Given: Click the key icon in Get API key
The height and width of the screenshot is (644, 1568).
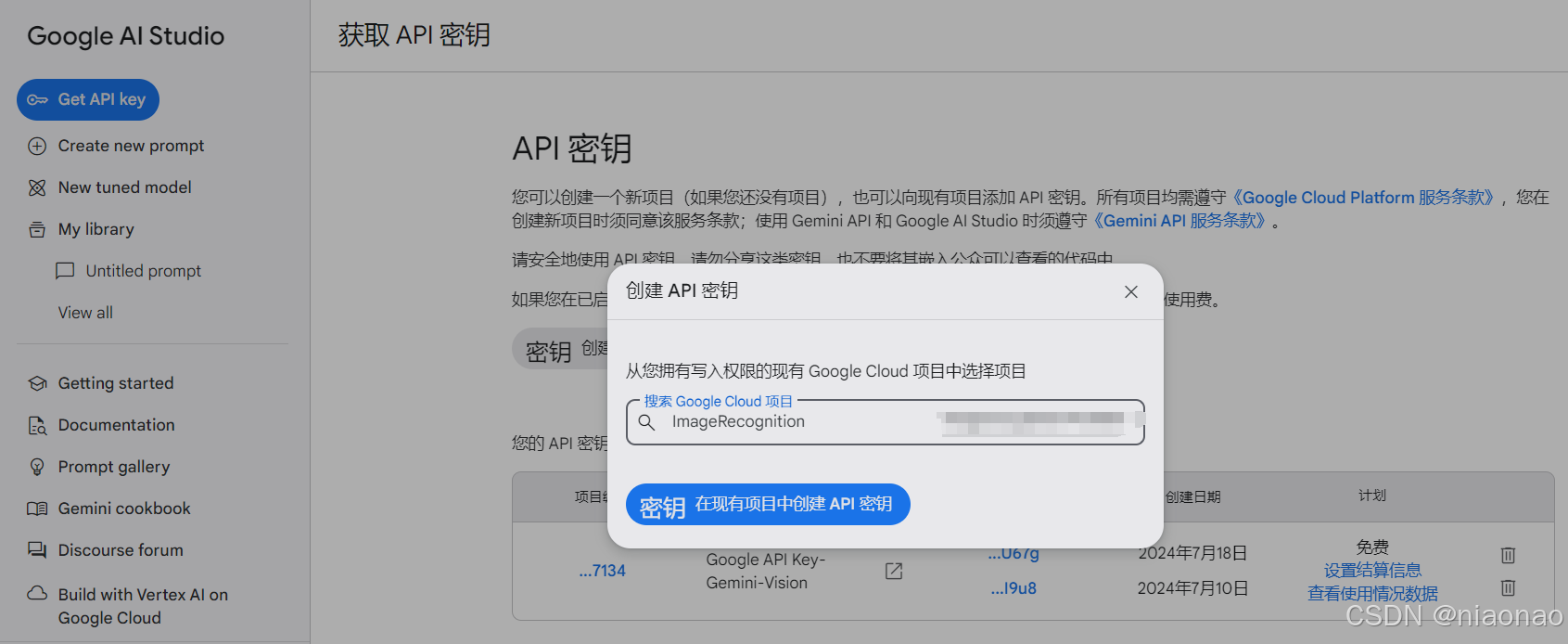Looking at the screenshot, I should [x=37, y=99].
